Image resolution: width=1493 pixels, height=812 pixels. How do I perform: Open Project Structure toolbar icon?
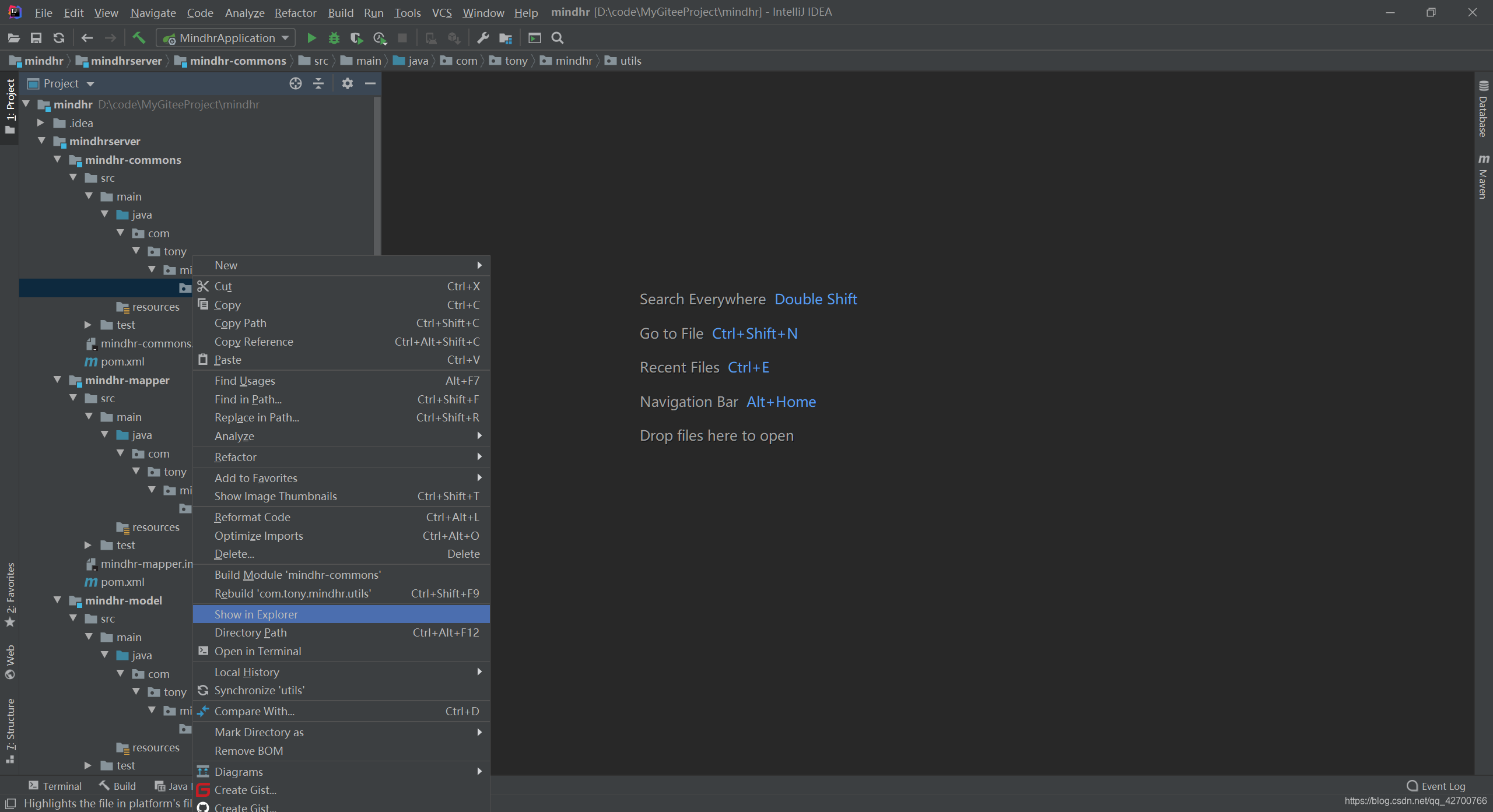[x=506, y=38]
